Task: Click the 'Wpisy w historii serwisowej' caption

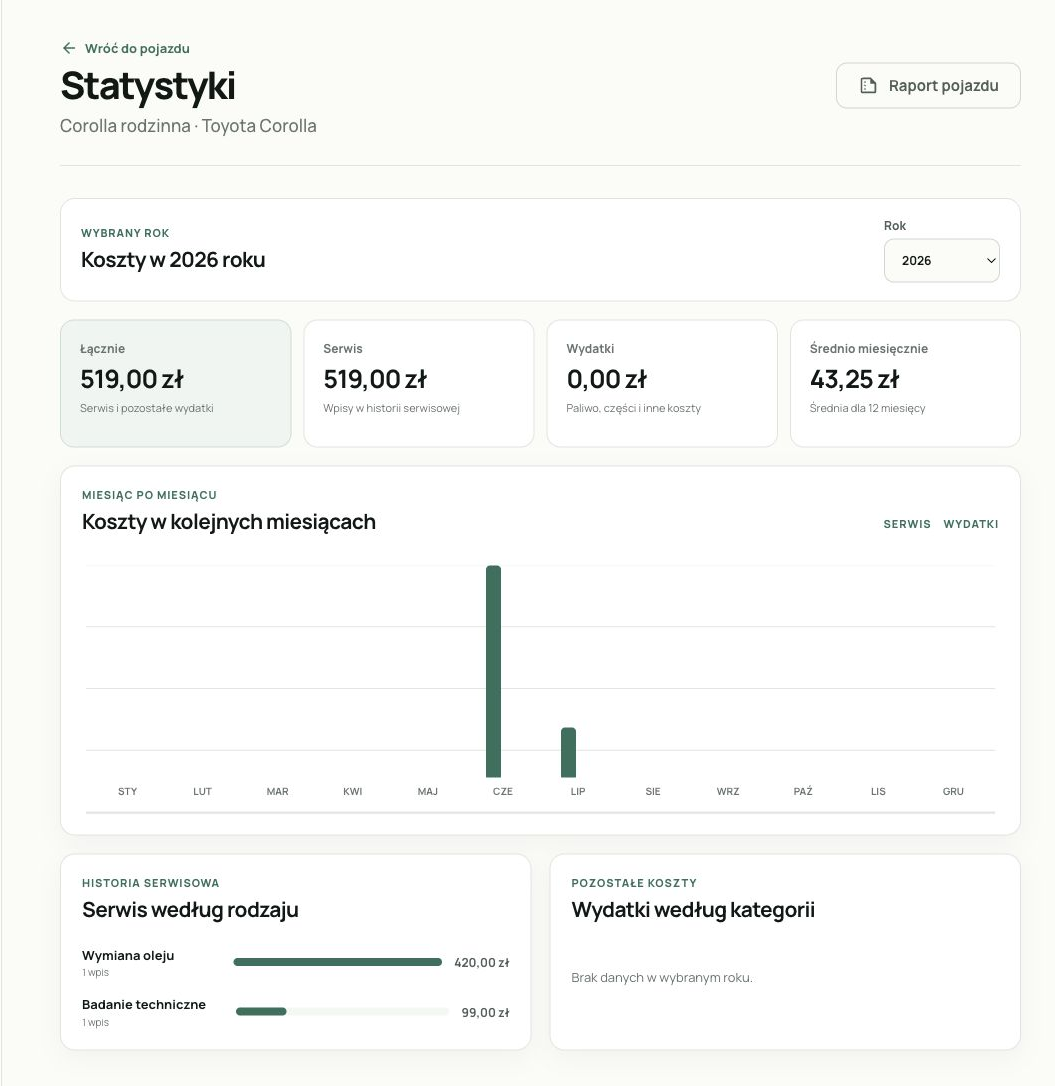Action: pos(391,409)
